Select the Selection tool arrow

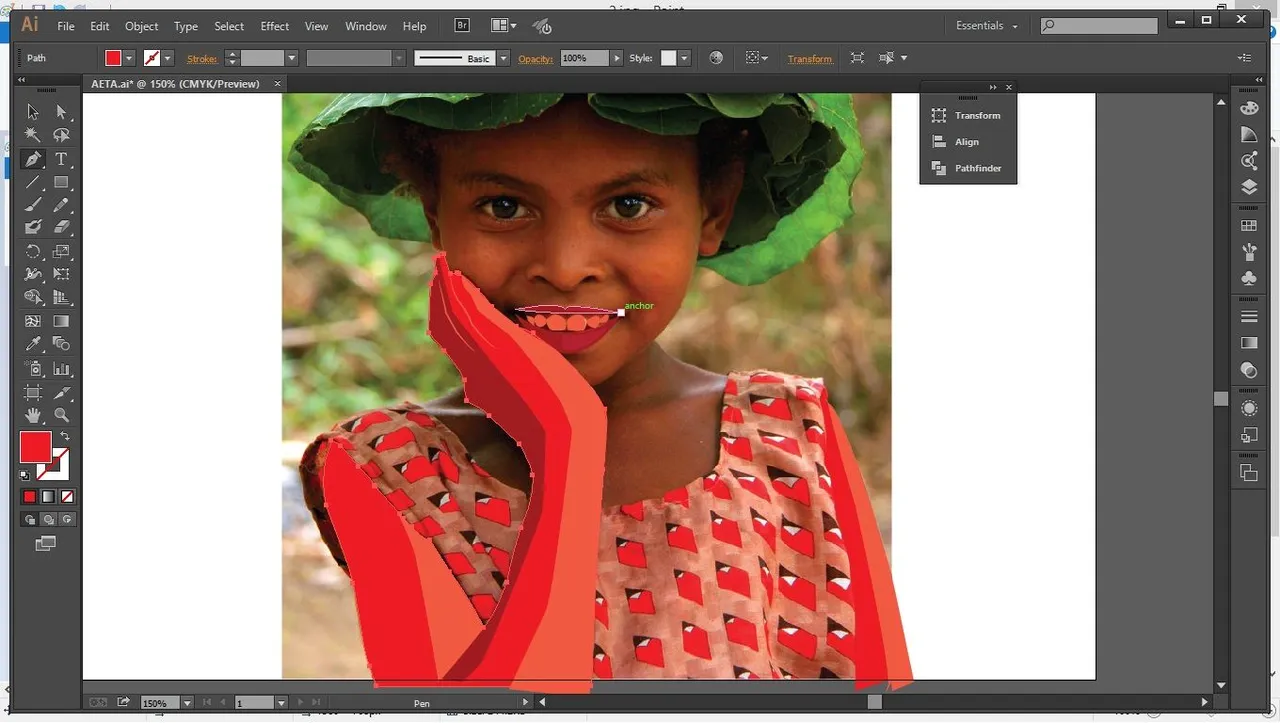click(x=33, y=112)
